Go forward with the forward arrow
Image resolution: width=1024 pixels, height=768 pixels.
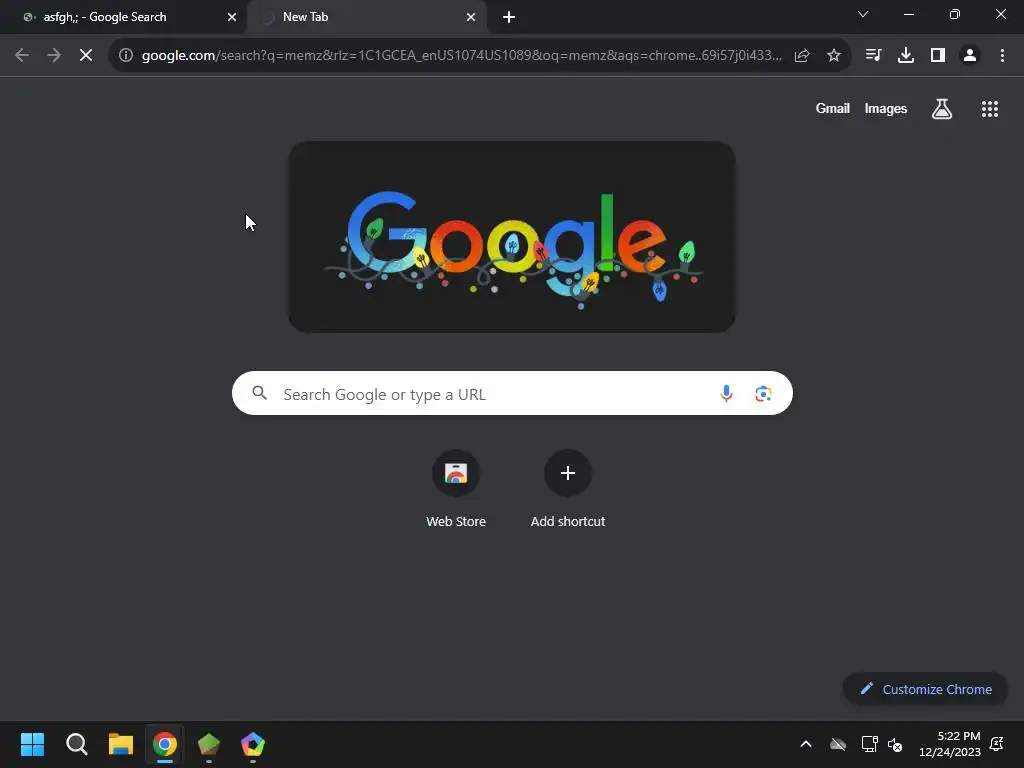coord(54,56)
